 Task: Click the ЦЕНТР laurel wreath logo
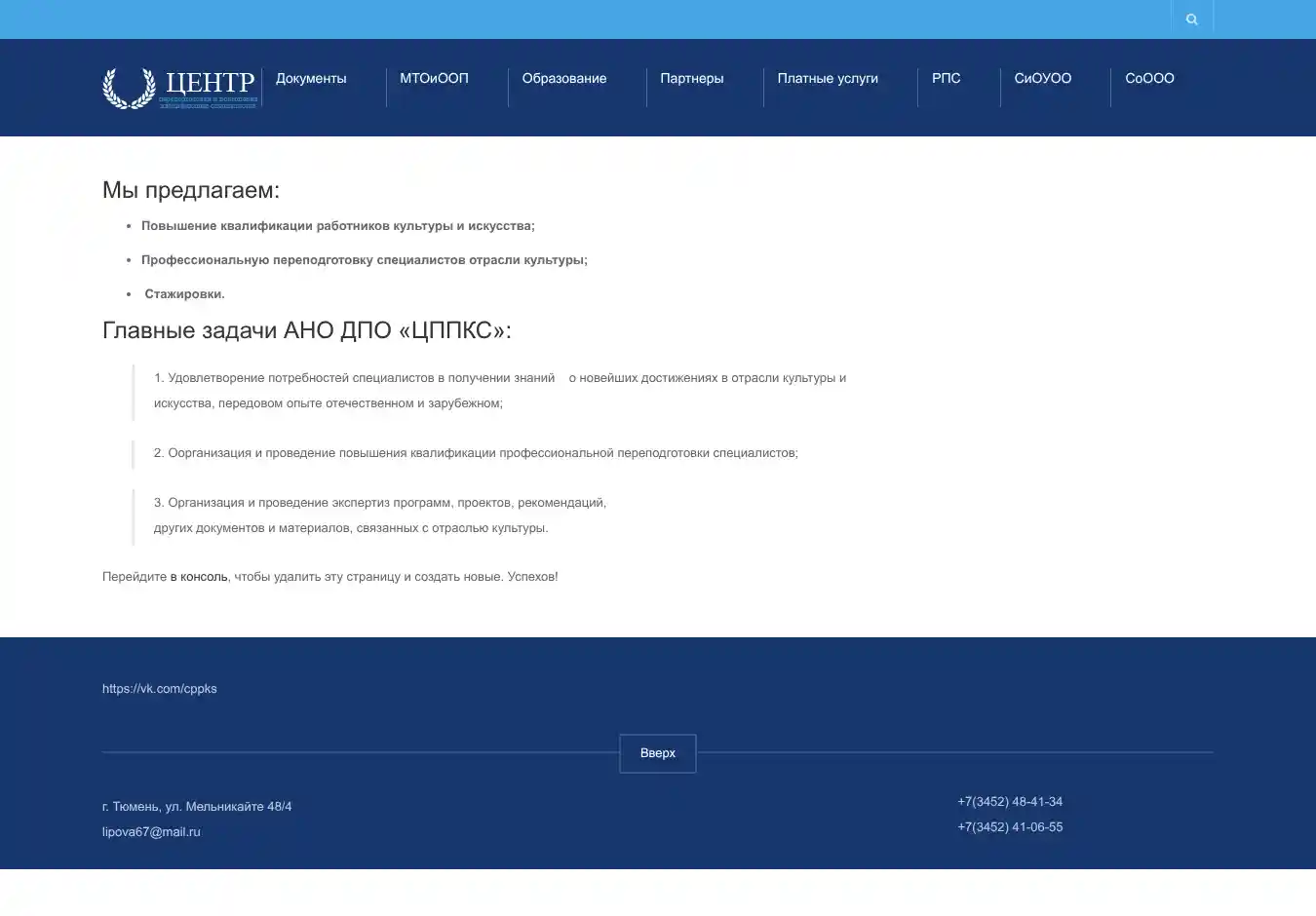pos(180,88)
